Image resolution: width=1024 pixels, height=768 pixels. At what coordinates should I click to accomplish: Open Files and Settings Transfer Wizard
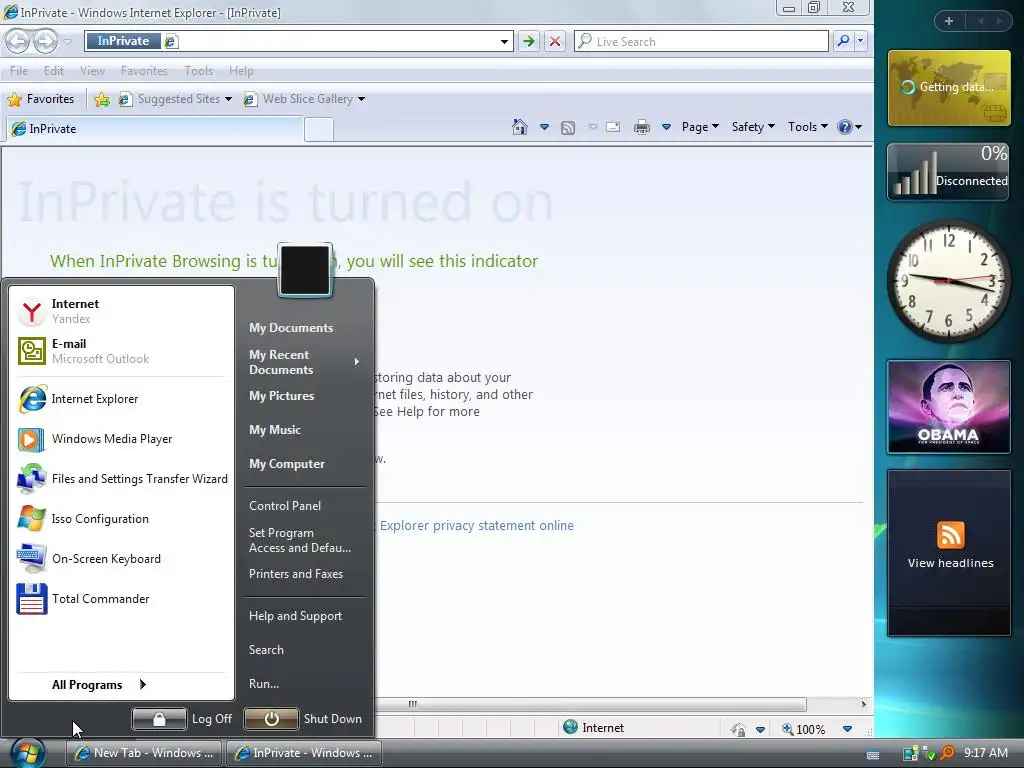(122, 479)
